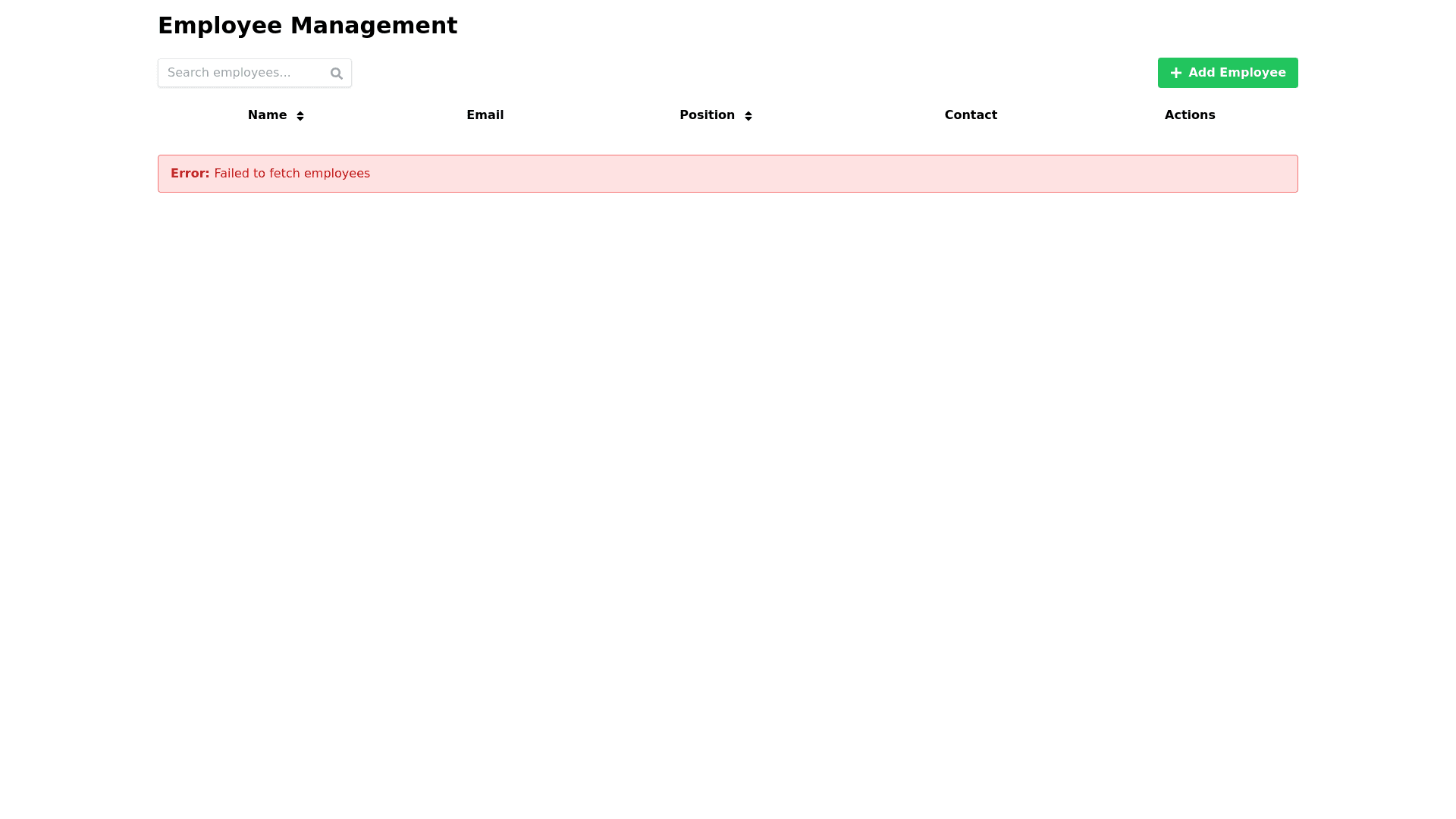Click the word 'Employee' in page title
Image resolution: width=1456 pixels, height=819 pixels.
220,26
